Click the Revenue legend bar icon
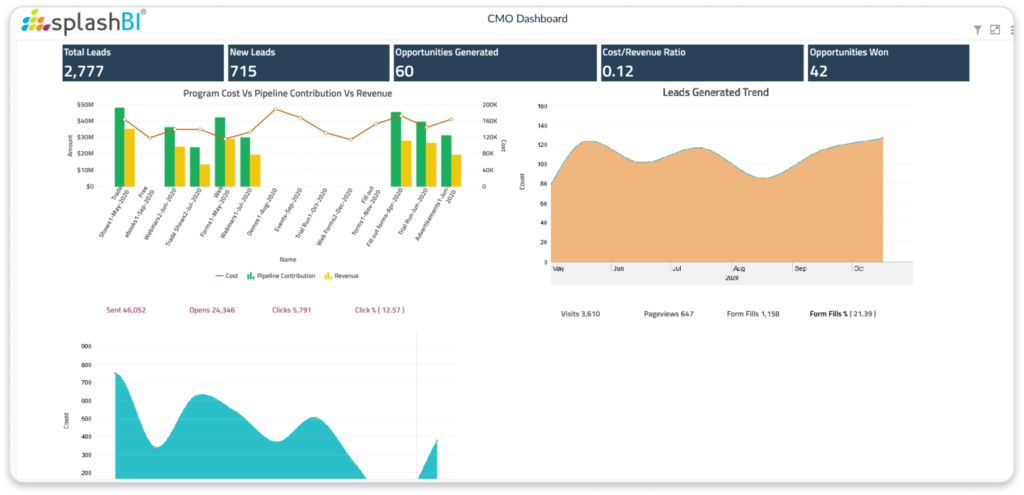 [330, 275]
